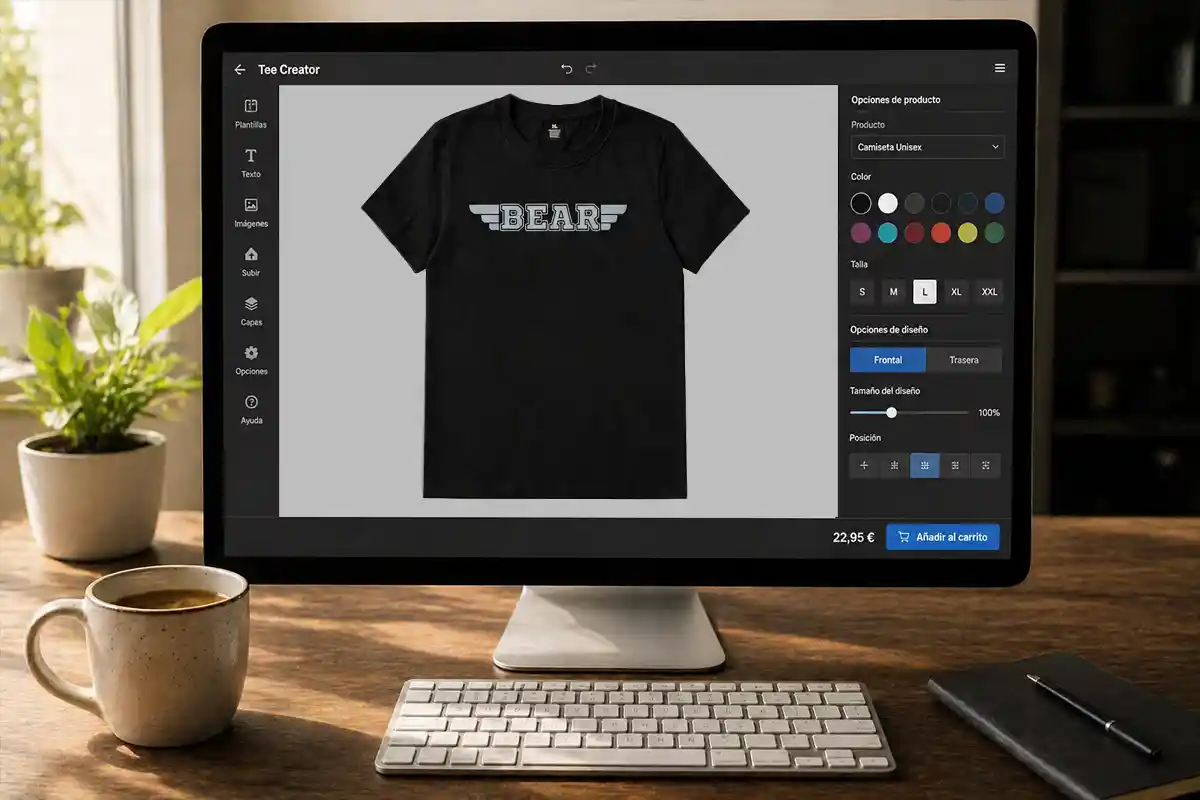Open the Plantillas templates panel
The image size is (1200, 800).
(251, 114)
